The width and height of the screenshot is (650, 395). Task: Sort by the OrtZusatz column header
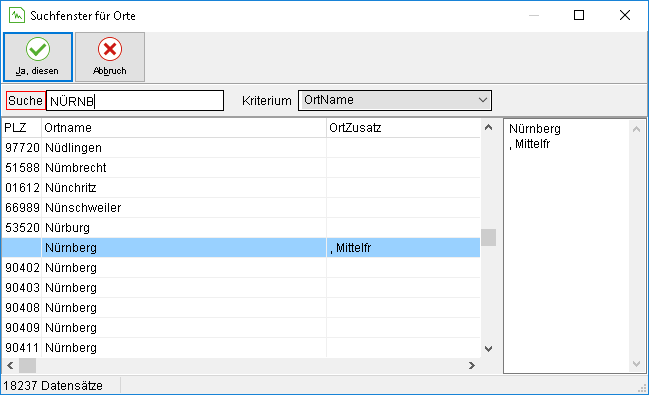[403, 128]
